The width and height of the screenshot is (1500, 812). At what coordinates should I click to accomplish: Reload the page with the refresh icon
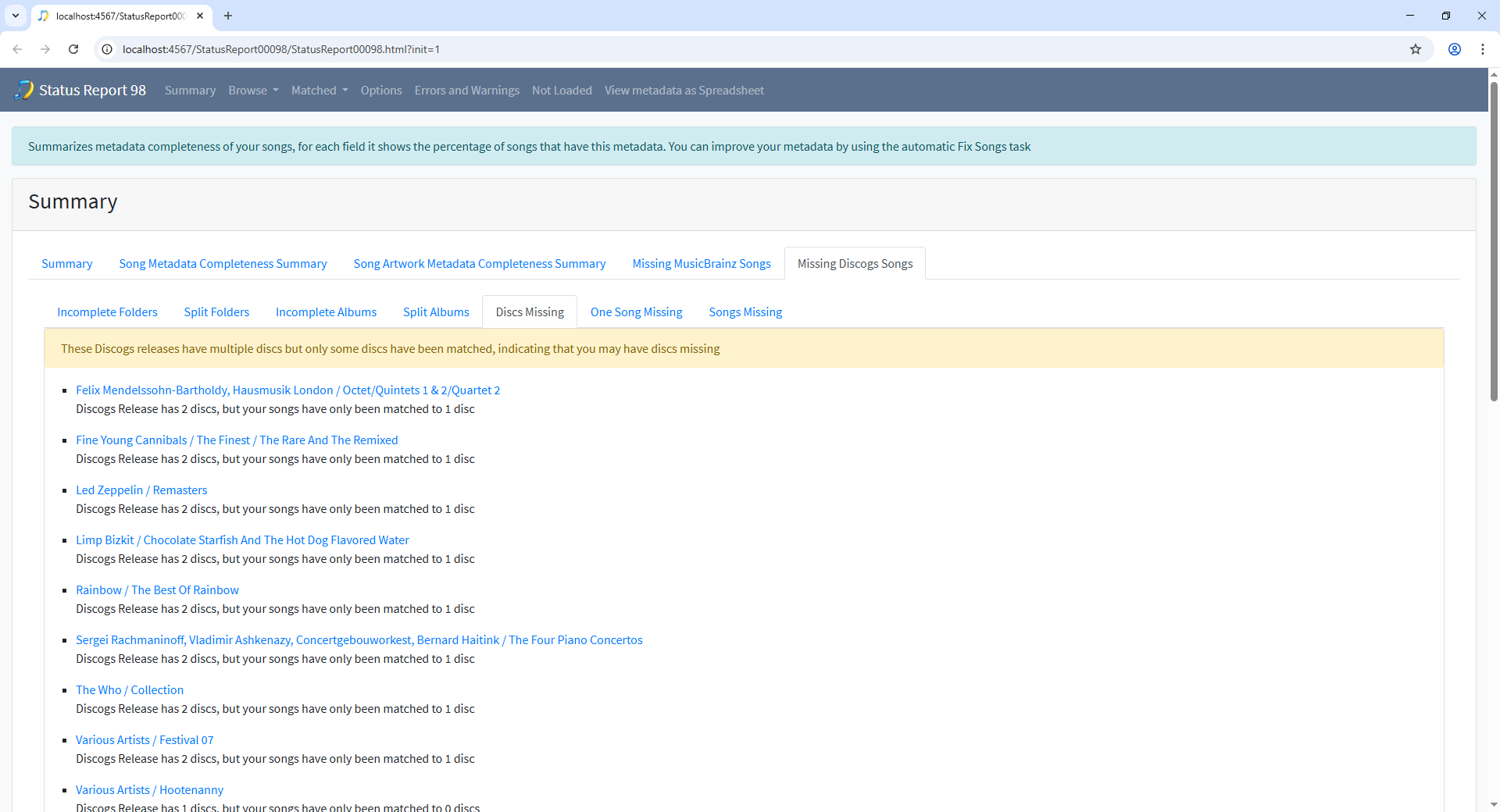(73, 49)
